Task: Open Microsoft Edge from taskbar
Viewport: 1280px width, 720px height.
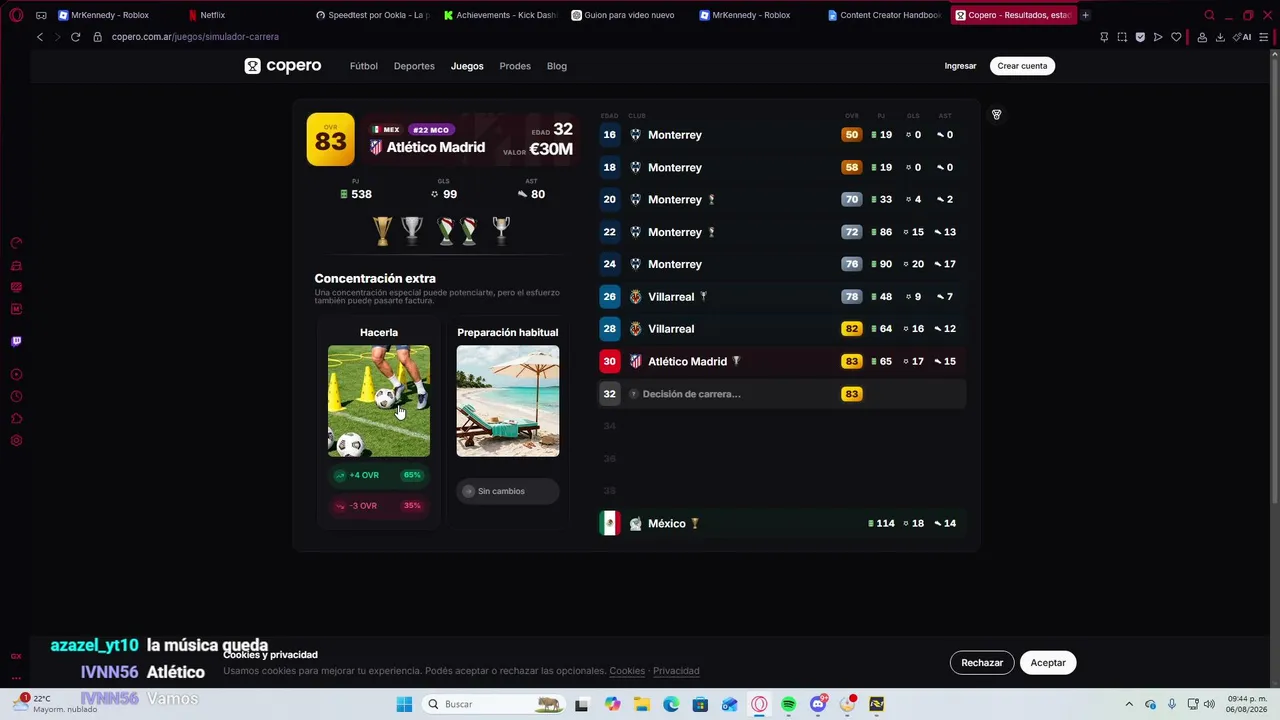Action: pyautogui.click(x=671, y=704)
